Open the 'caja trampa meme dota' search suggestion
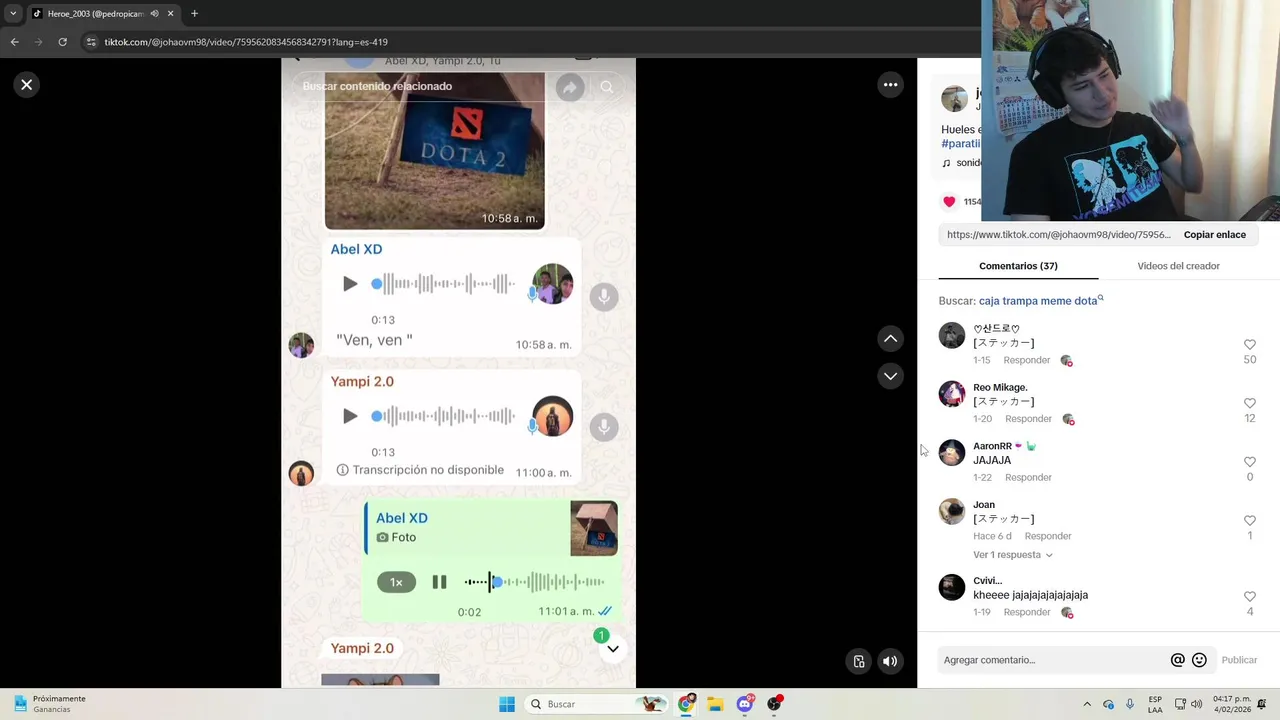 click(x=1040, y=301)
